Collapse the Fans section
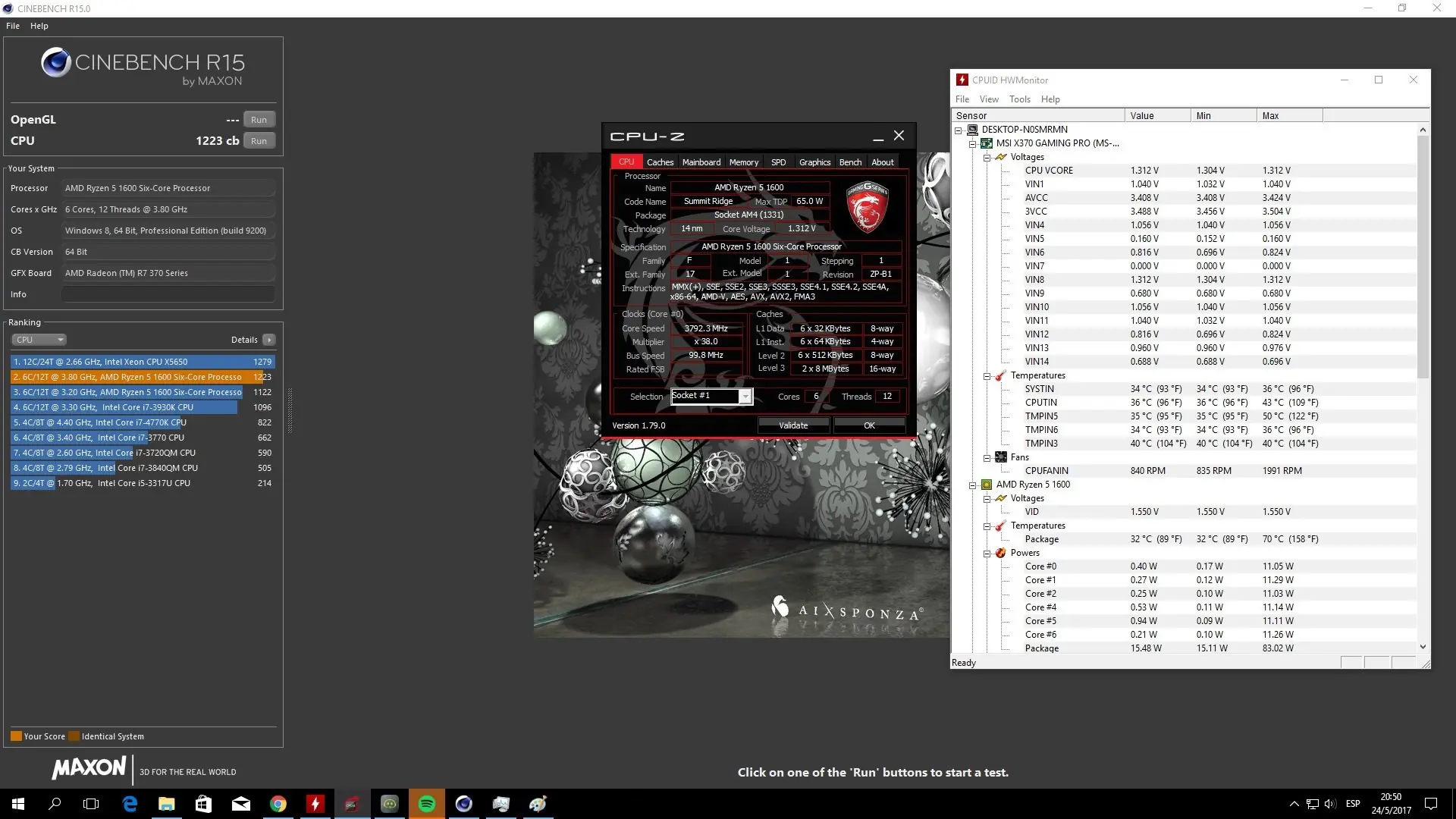1456x819 pixels. point(987,458)
